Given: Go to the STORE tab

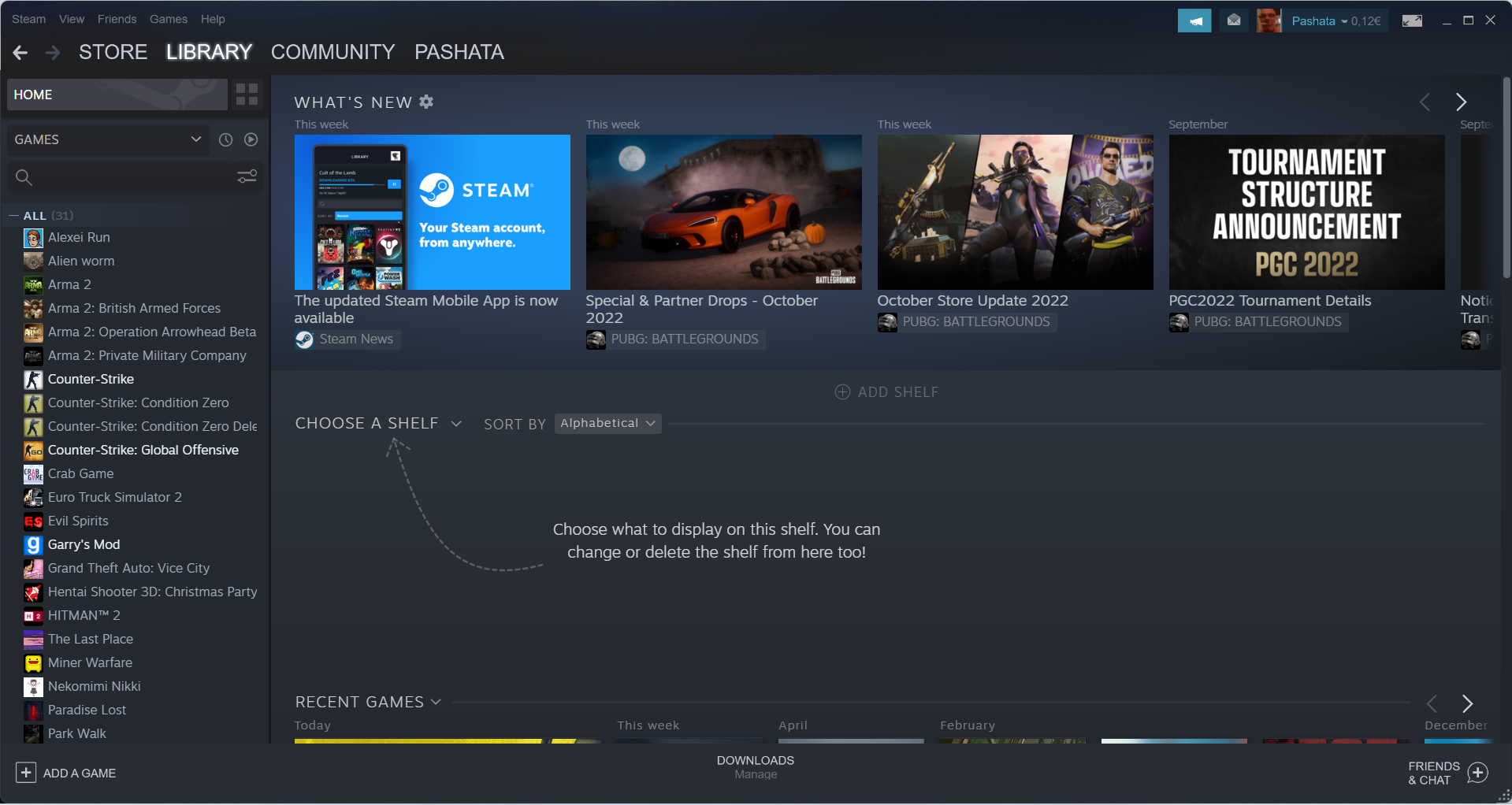Looking at the screenshot, I should tap(113, 52).
